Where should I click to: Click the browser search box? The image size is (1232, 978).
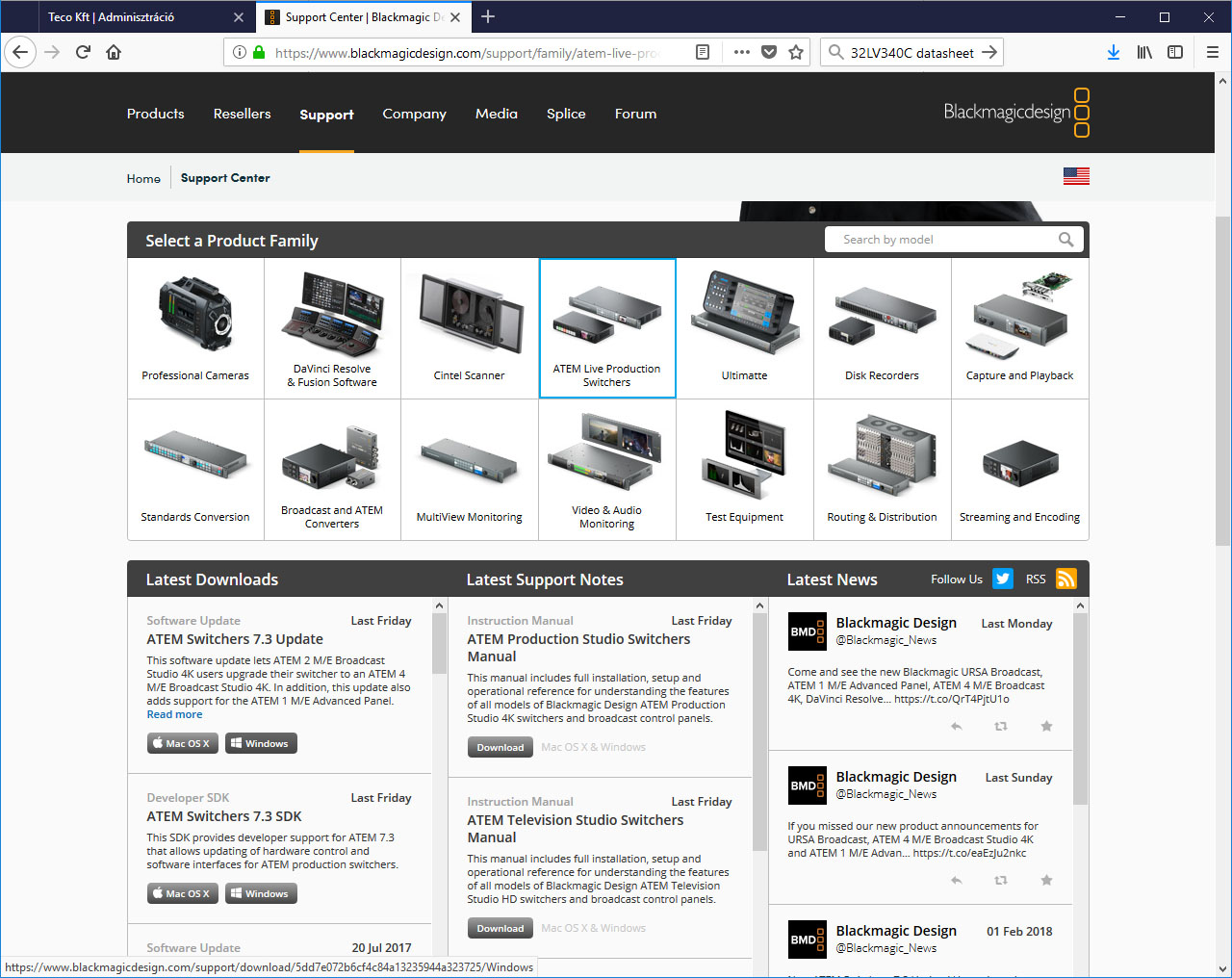point(912,52)
